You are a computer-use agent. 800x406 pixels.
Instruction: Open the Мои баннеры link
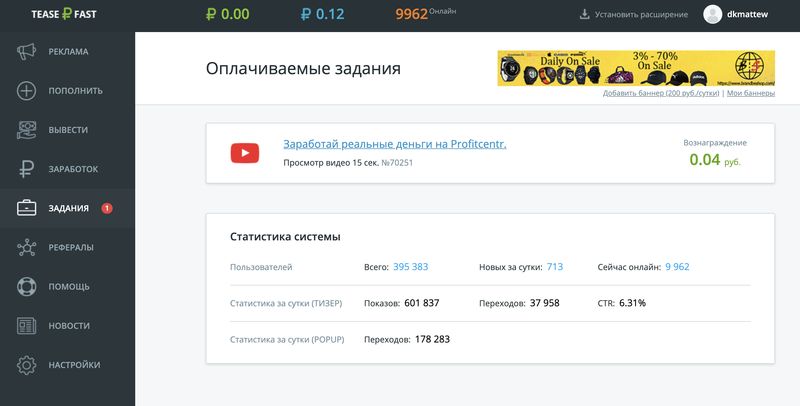coord(751,93)
